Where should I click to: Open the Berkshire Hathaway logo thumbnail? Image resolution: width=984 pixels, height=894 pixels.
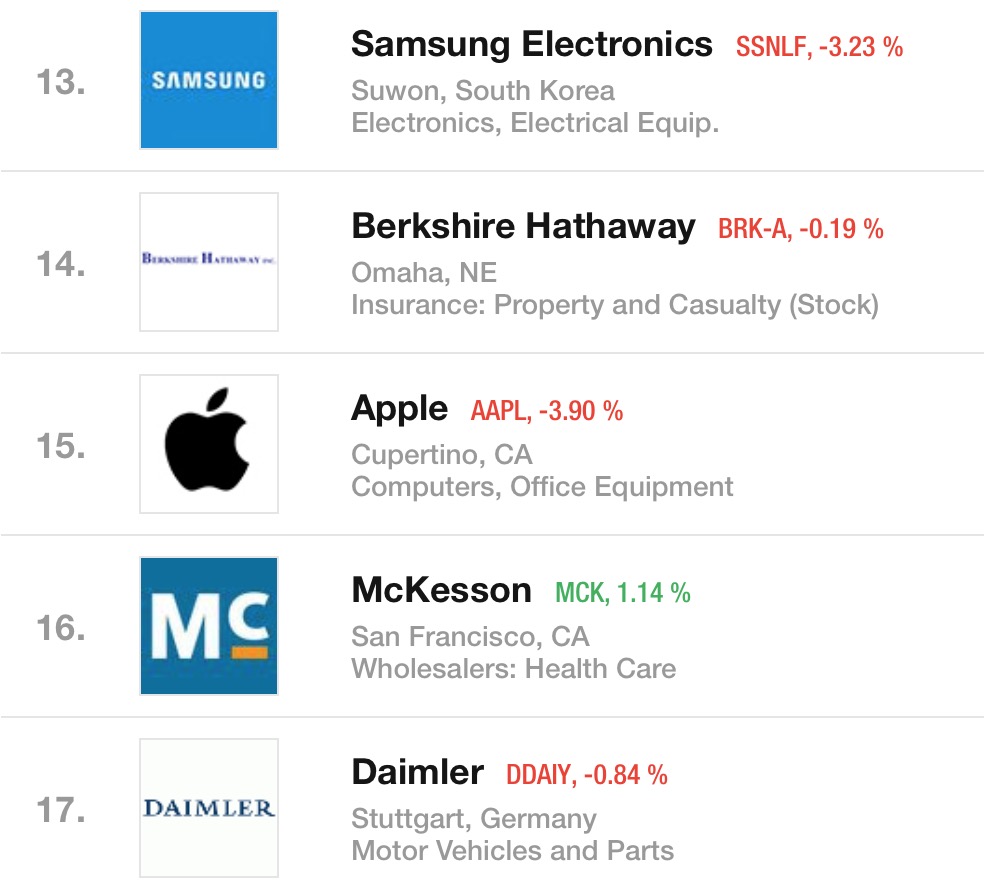click(209, 261)
